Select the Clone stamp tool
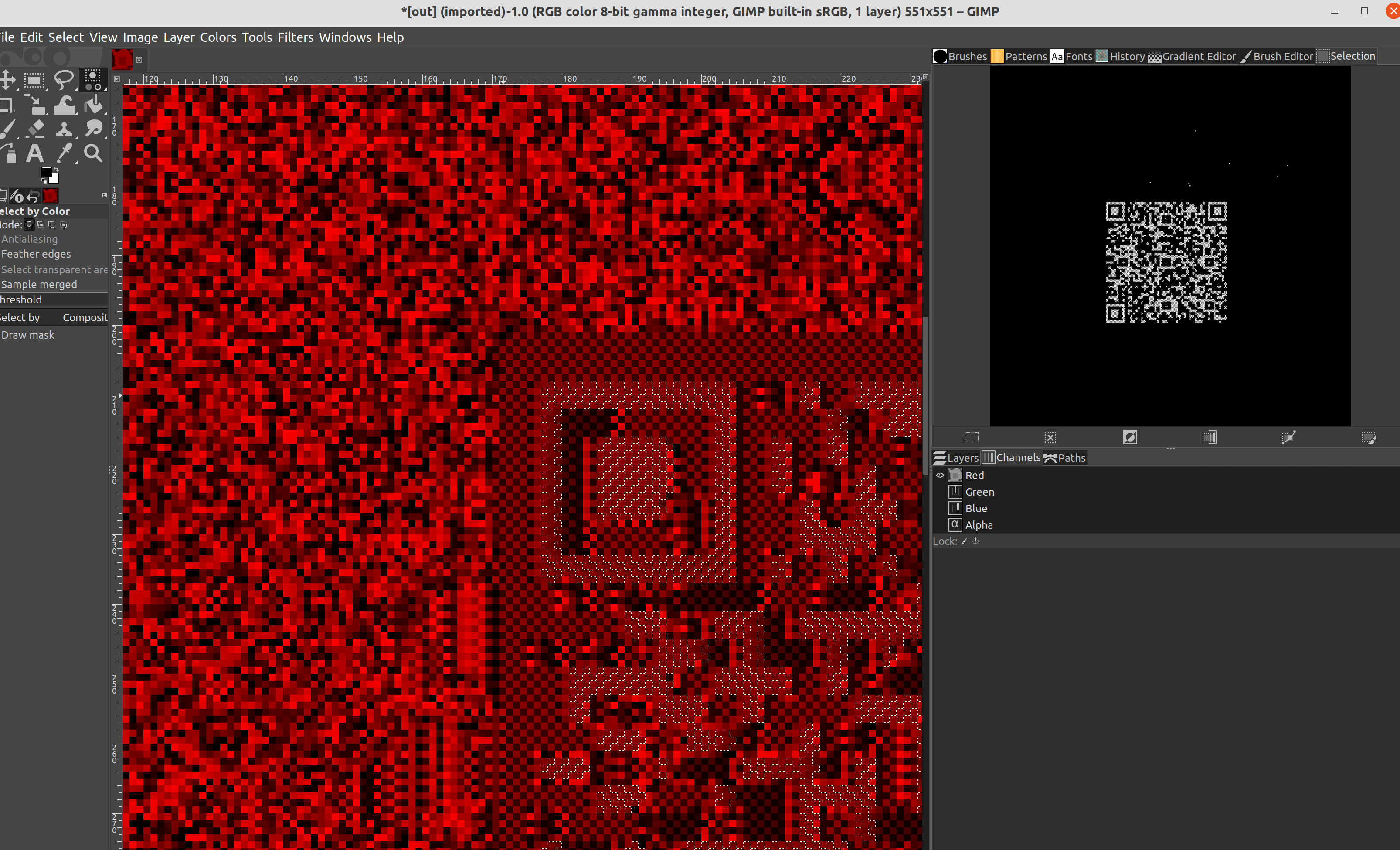 pyautogui.click(x=64, y=129)
